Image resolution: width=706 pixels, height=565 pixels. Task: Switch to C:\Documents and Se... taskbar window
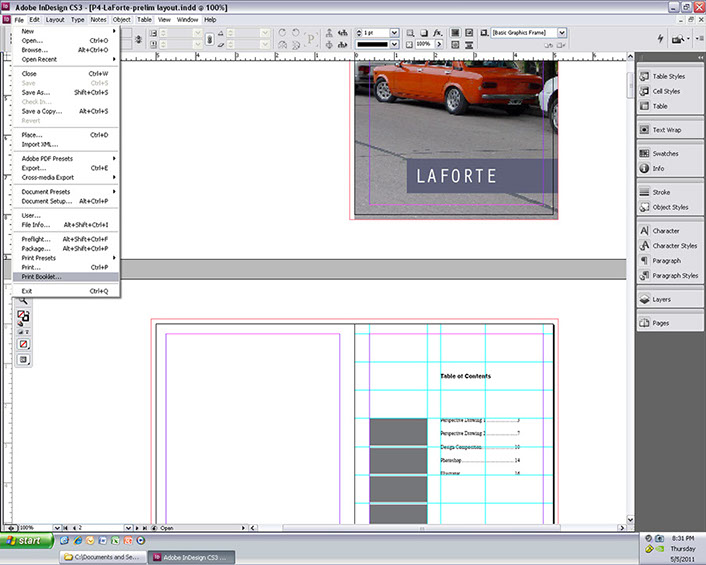[103, 557]
